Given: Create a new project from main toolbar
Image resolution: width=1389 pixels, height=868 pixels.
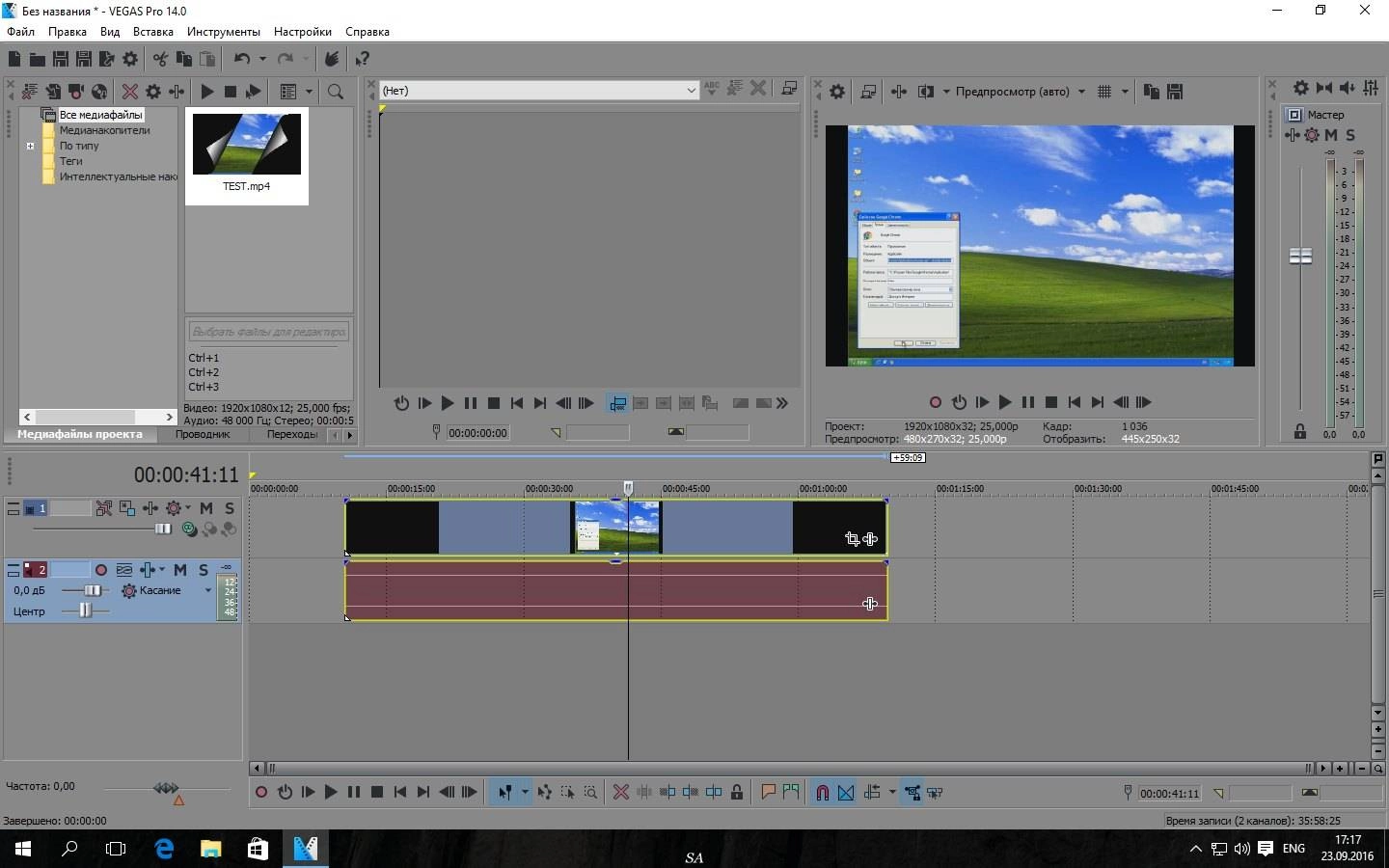Looking at the screenshot, I should pos(14,59).
